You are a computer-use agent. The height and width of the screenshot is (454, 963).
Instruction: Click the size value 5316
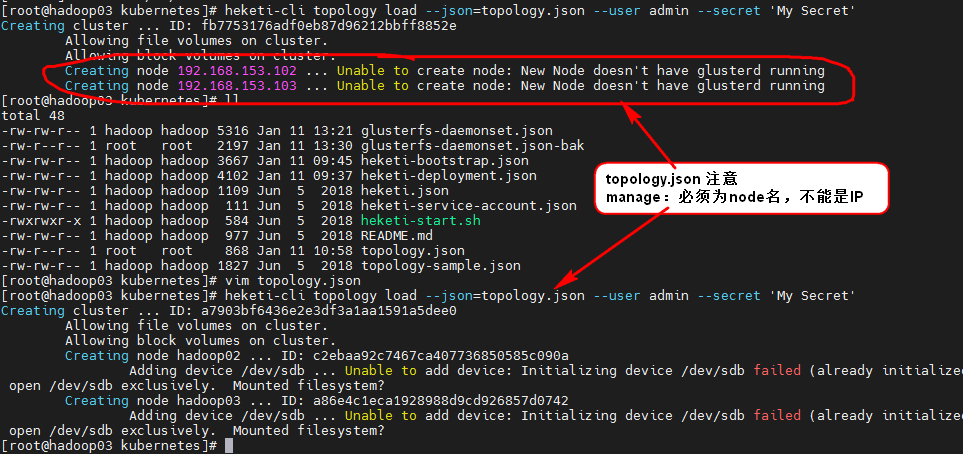(233, 131)
